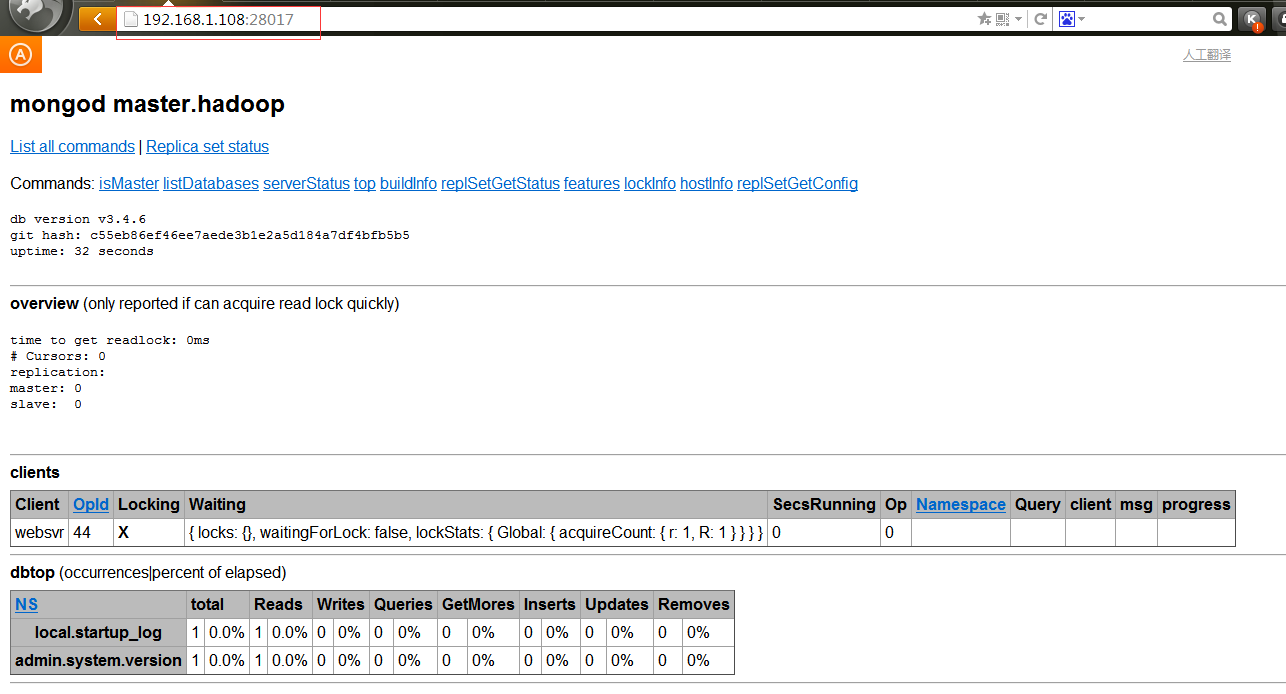Click the listDatabases command link
Viewport: 1286px width, 694px height.
click(210, 183)
